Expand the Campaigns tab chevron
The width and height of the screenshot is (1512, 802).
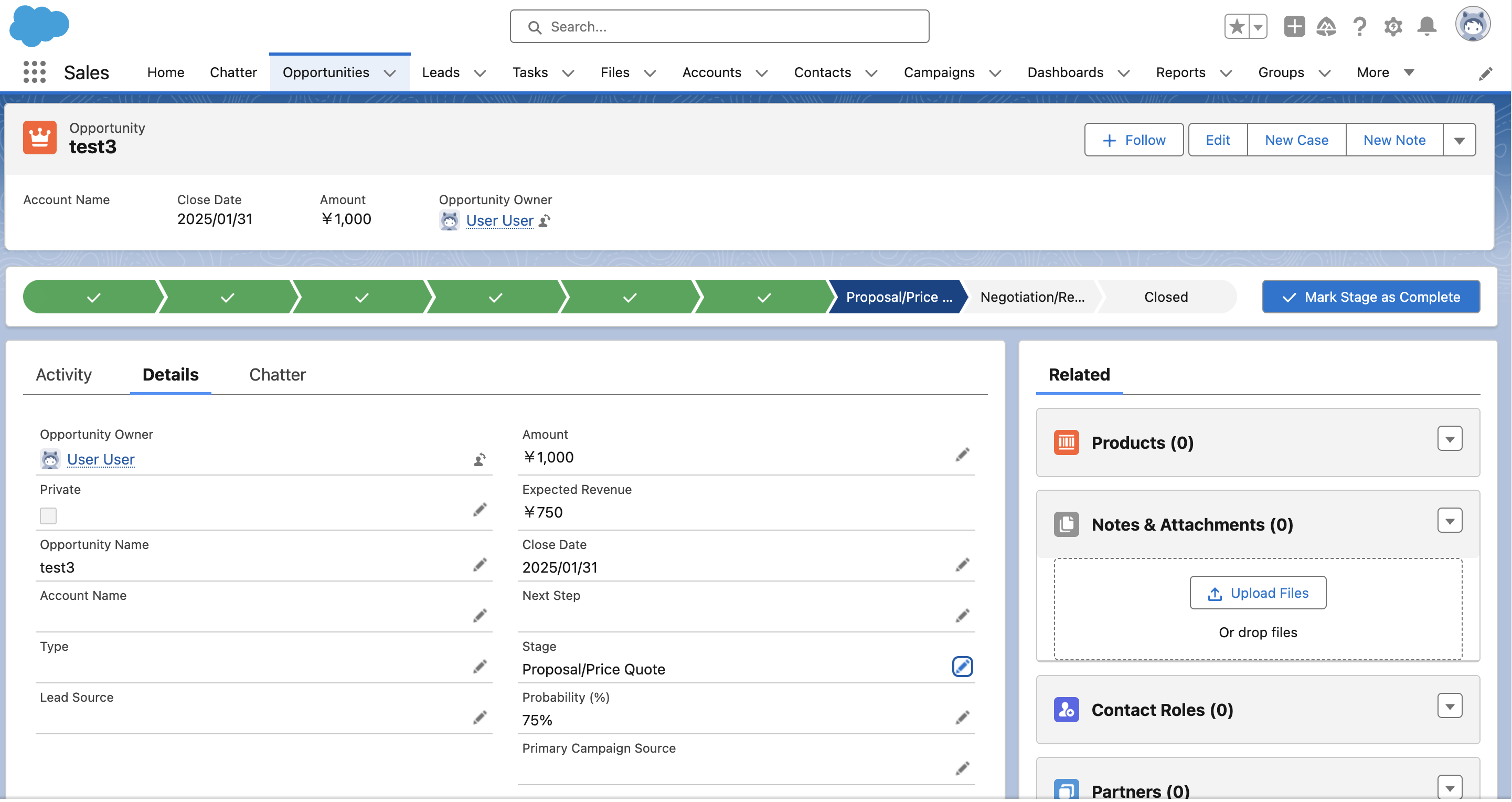click(995, 73)
